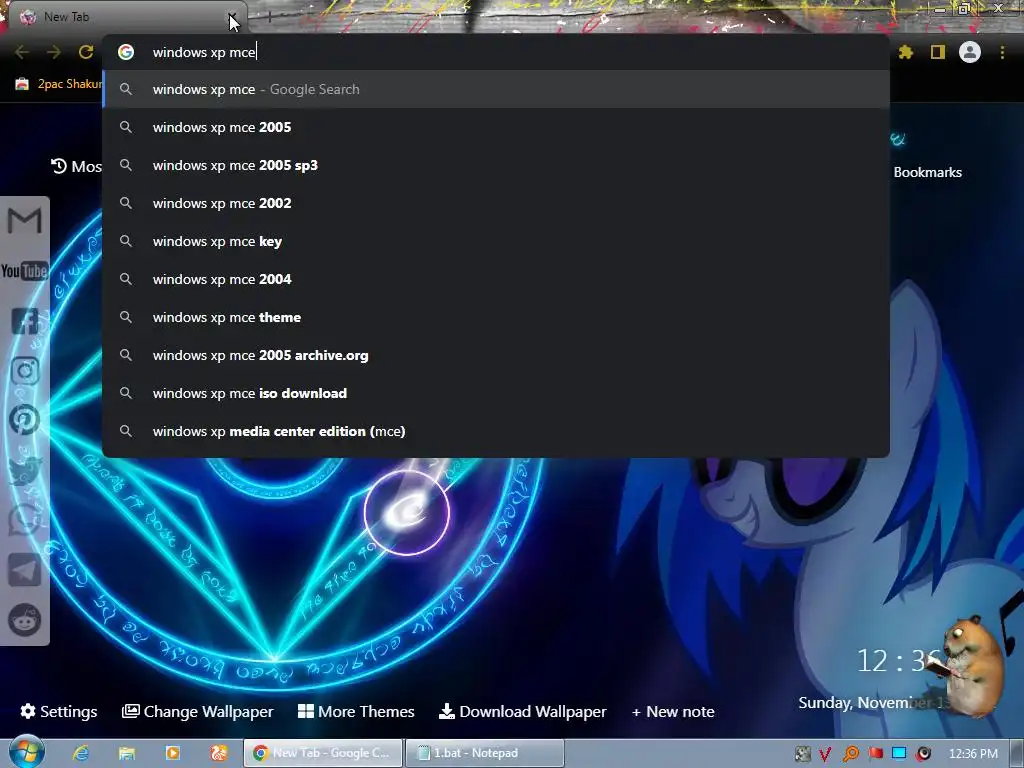Add a note with '+ New note'
The width and height of the screenshot is (1024, 768).
(673, 711)
